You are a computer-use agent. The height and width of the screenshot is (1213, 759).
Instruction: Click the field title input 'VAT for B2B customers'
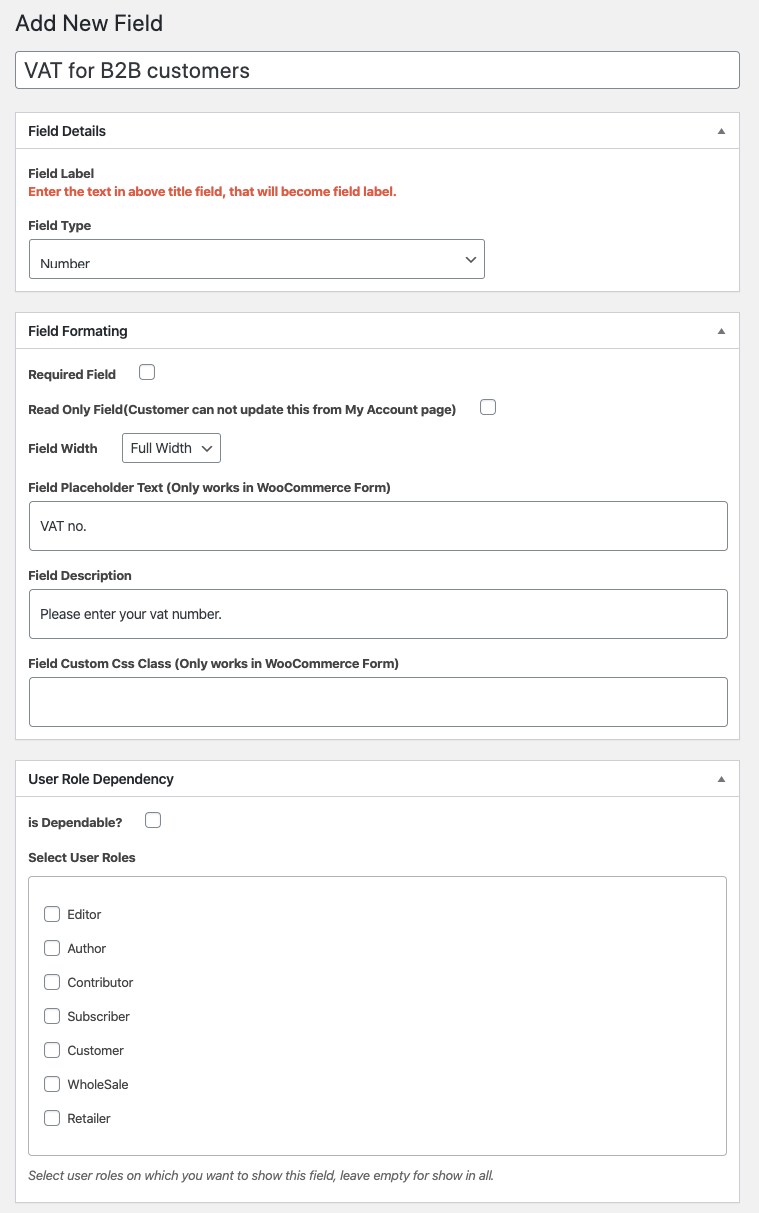[x=377, y=70]
